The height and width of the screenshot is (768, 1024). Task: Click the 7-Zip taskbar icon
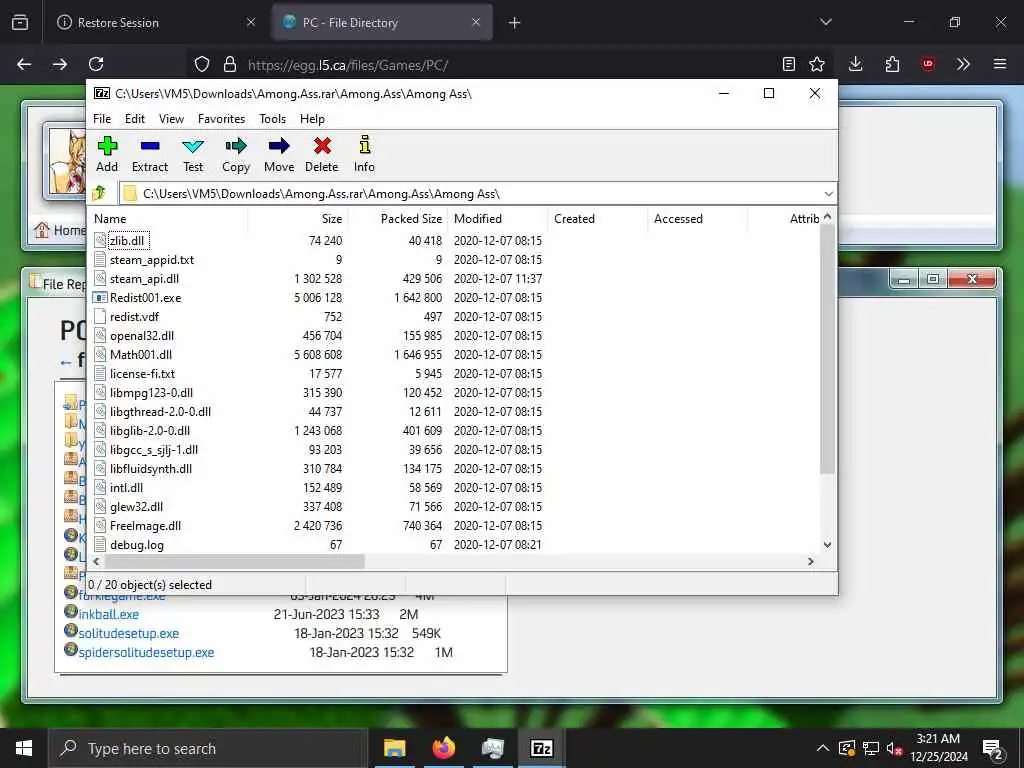click(x=541, y=748)
